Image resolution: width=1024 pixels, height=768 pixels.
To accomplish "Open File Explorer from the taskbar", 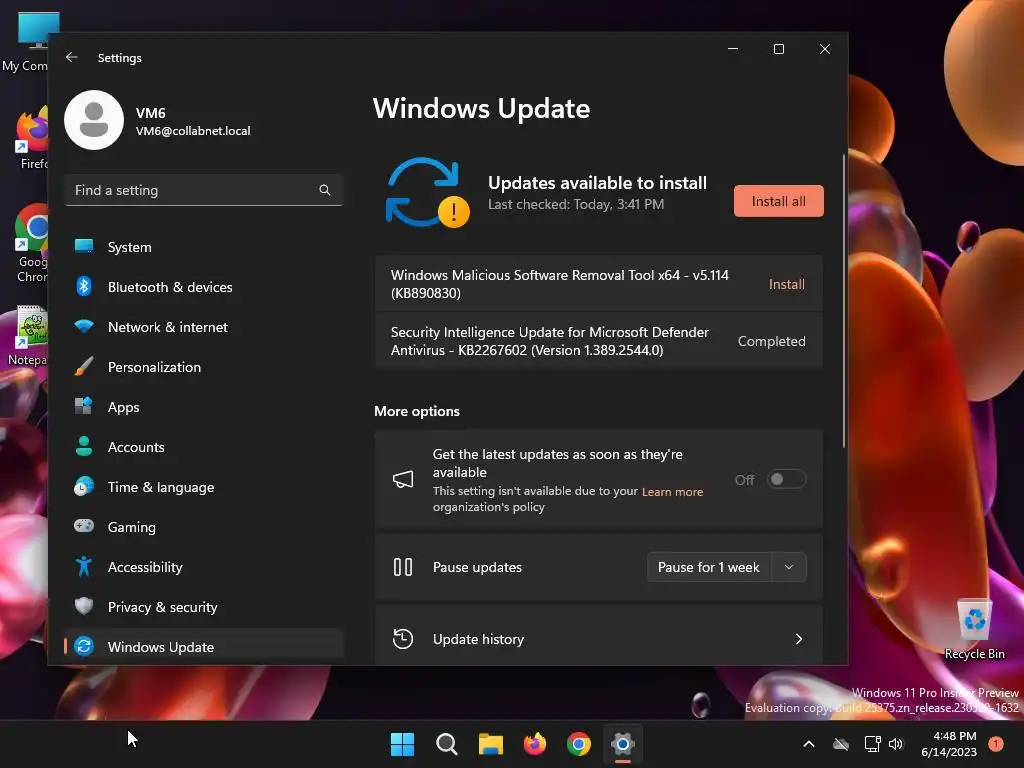I will point(490,744).
